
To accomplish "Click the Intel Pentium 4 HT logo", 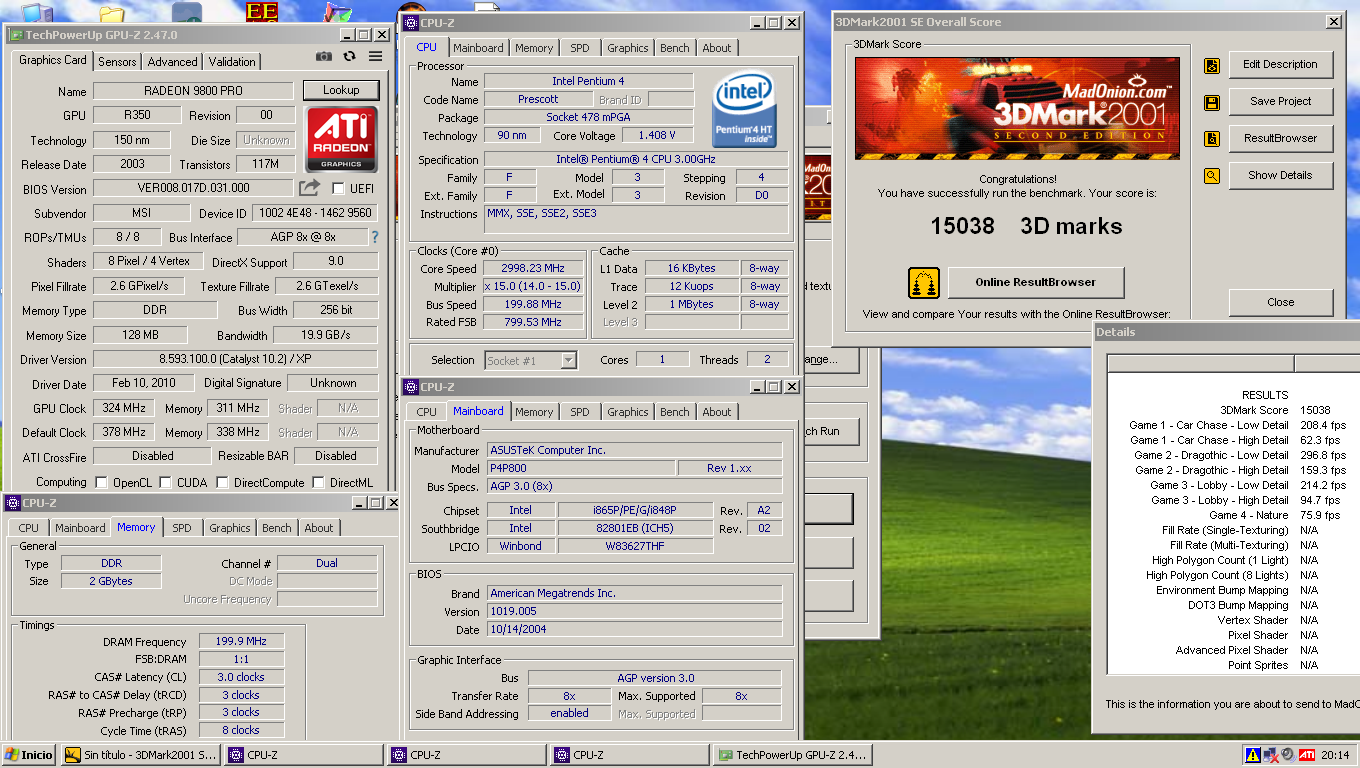I will tap(744, 110).
